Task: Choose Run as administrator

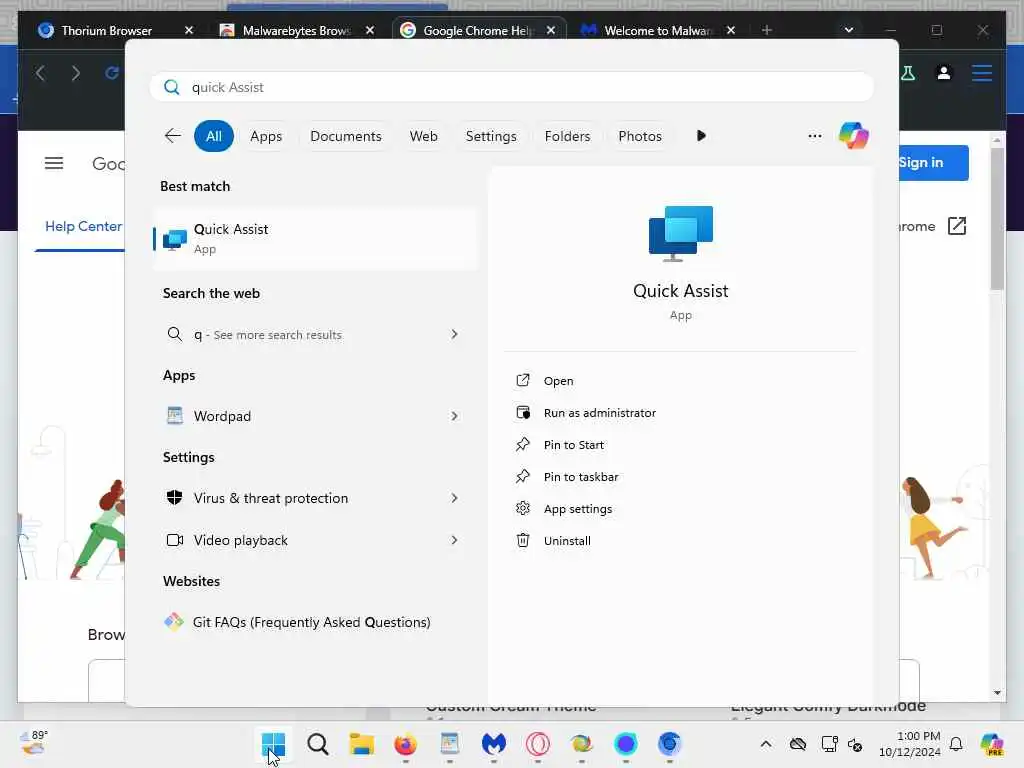Action: click(x=600, y=413)
